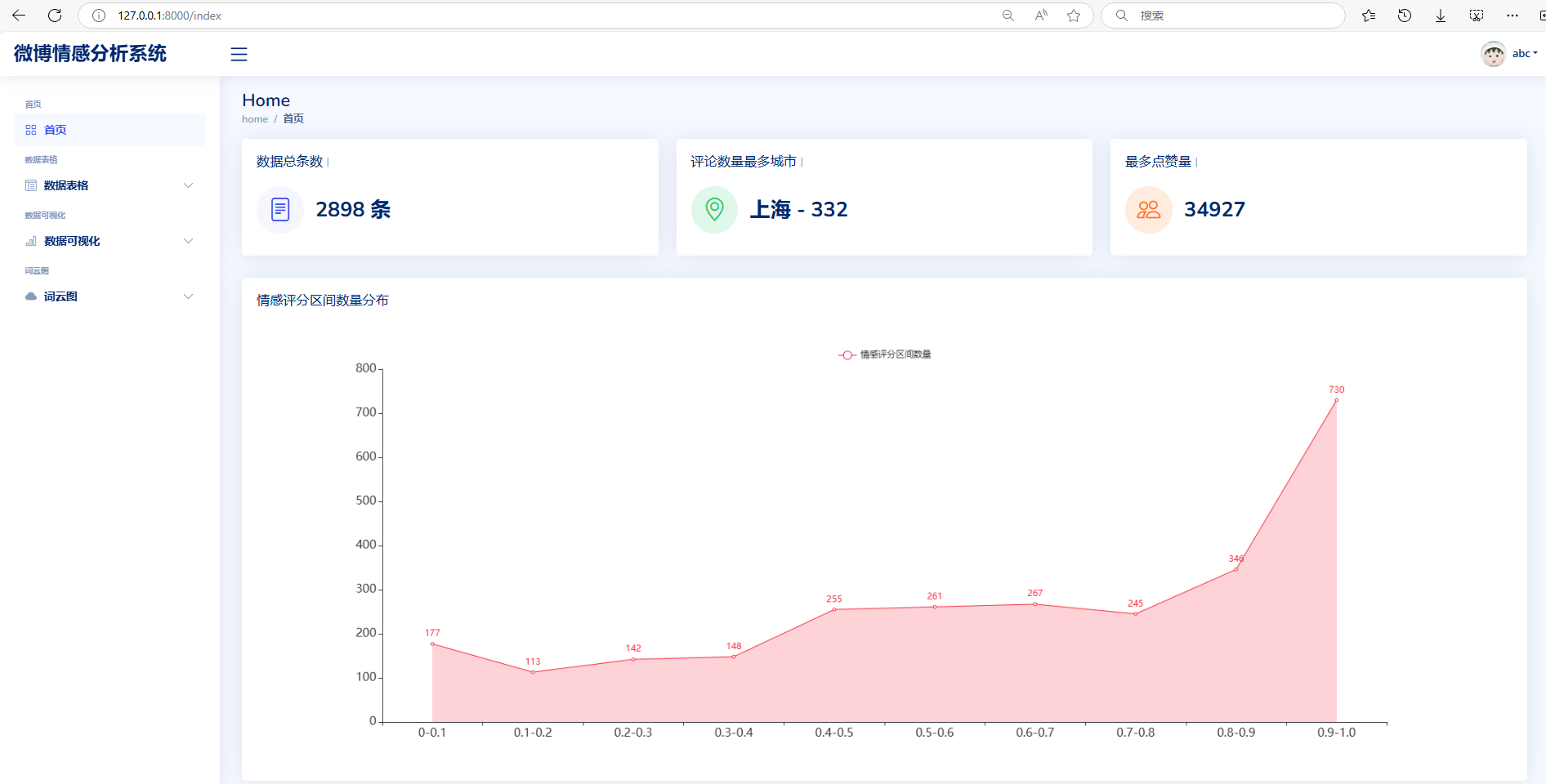
Task: Click the 首页 breadcrumb item
Action: (293, 119)
